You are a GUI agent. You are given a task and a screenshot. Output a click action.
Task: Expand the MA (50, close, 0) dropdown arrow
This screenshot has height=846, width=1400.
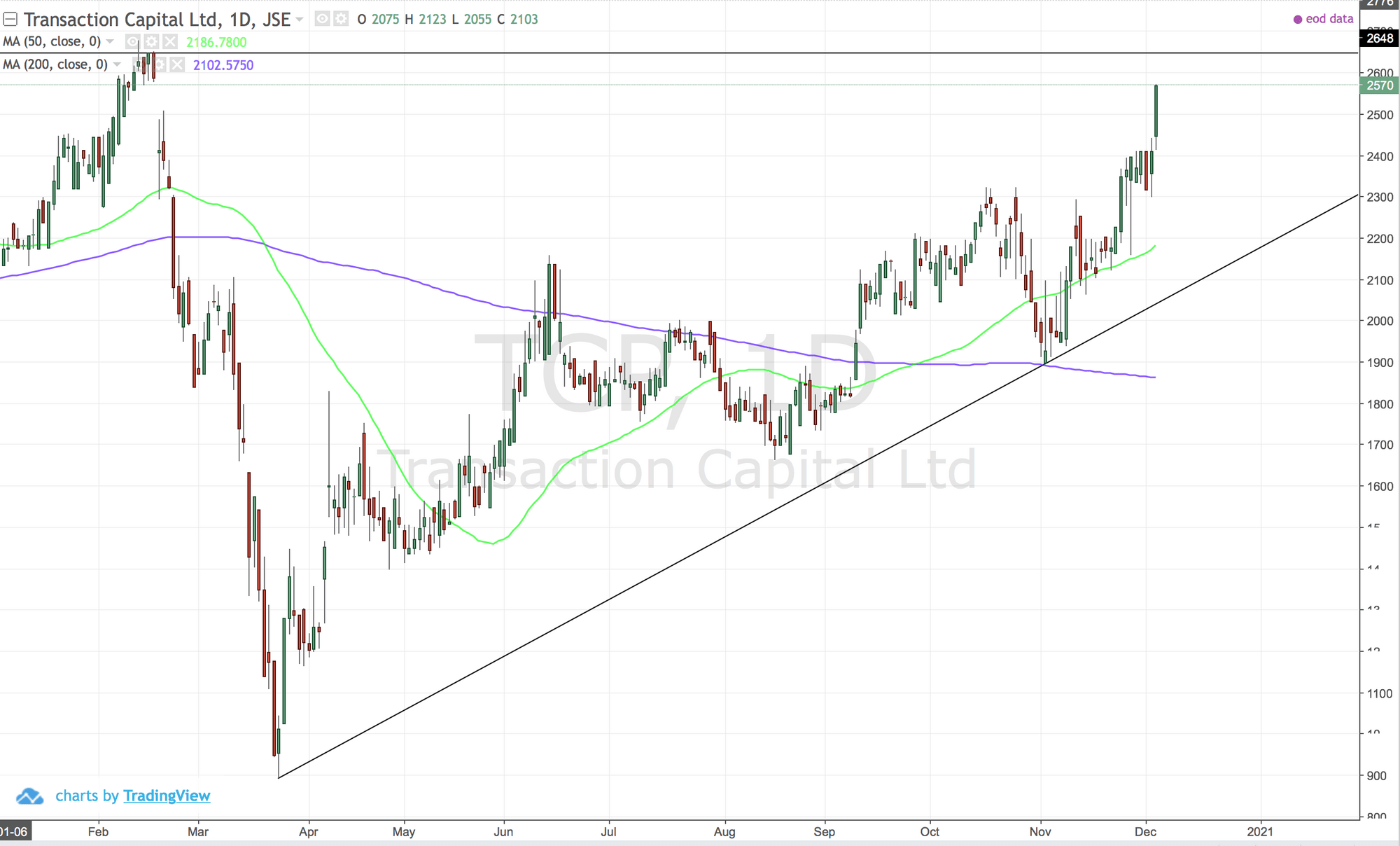click(110, 42)
